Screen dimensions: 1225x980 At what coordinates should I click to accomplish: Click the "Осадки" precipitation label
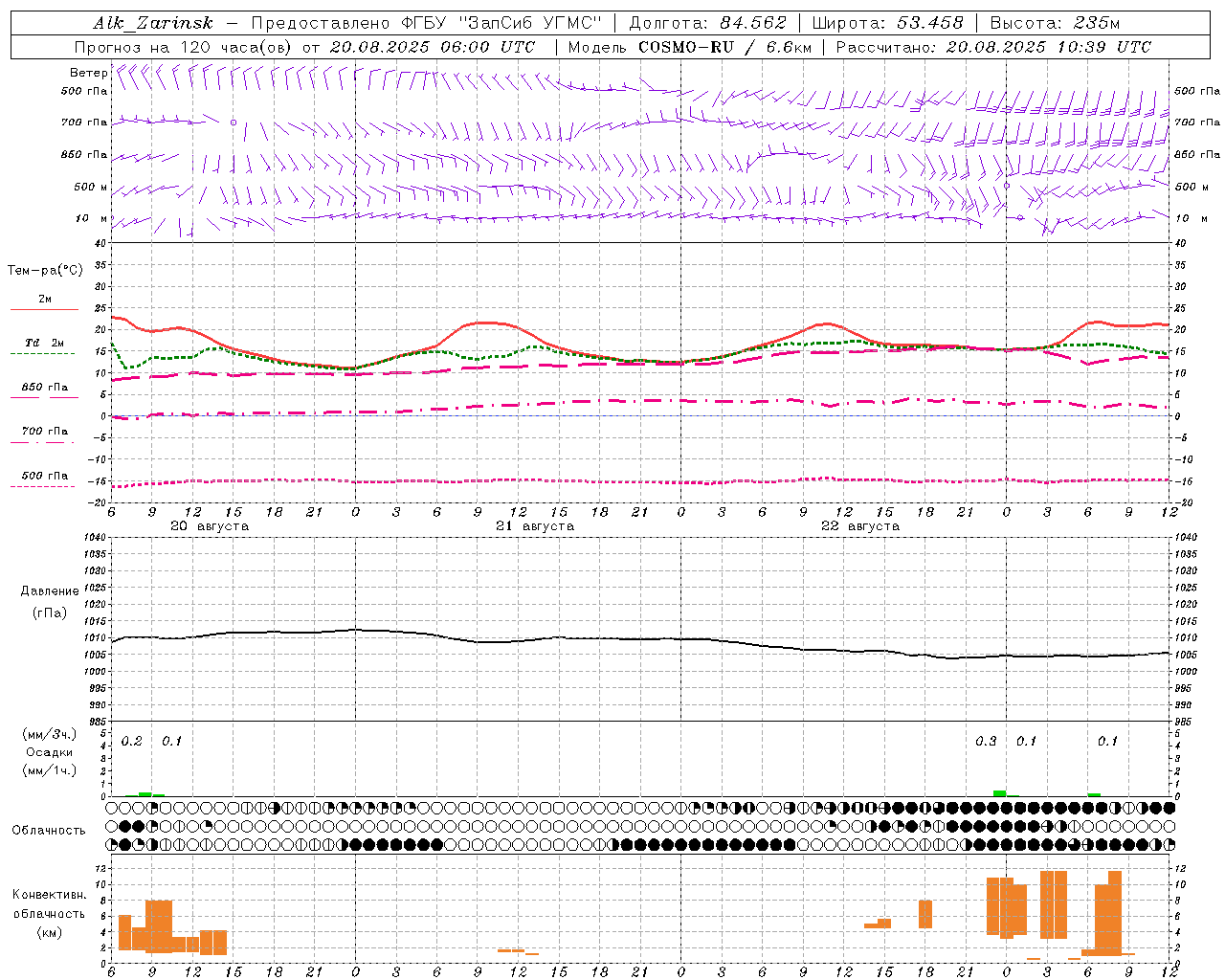[x=49, y=752]
